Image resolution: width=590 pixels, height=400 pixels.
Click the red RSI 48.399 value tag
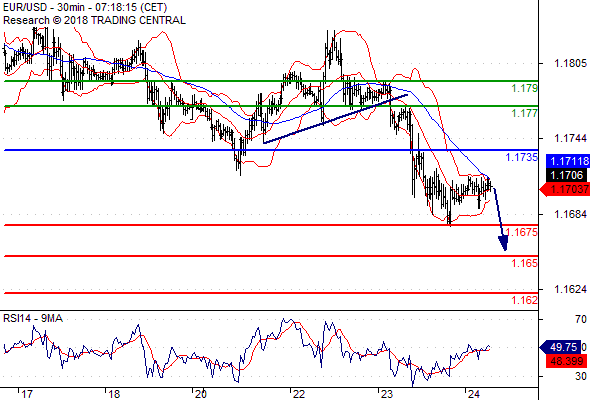point(566,361)
